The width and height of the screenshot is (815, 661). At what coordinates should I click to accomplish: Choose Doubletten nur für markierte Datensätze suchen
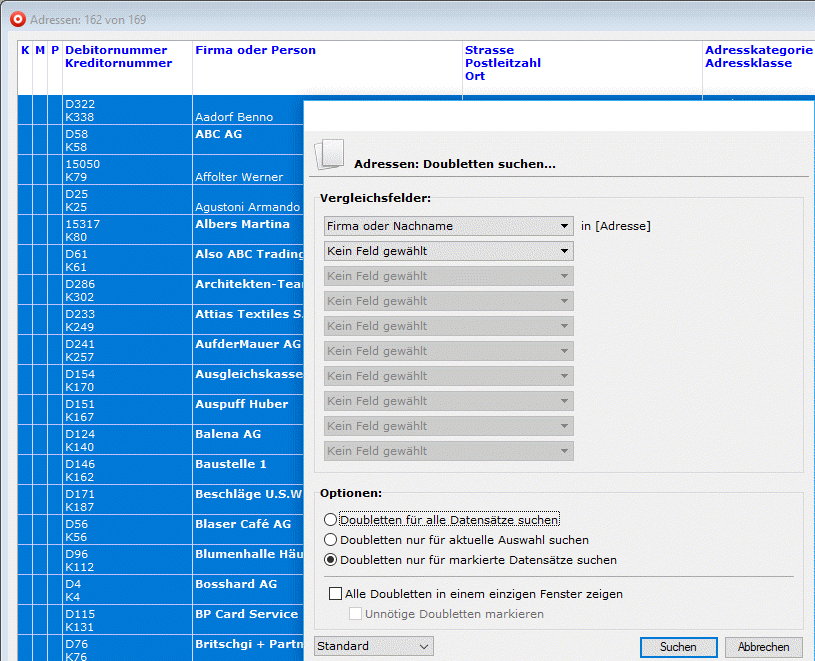point(331,560)
